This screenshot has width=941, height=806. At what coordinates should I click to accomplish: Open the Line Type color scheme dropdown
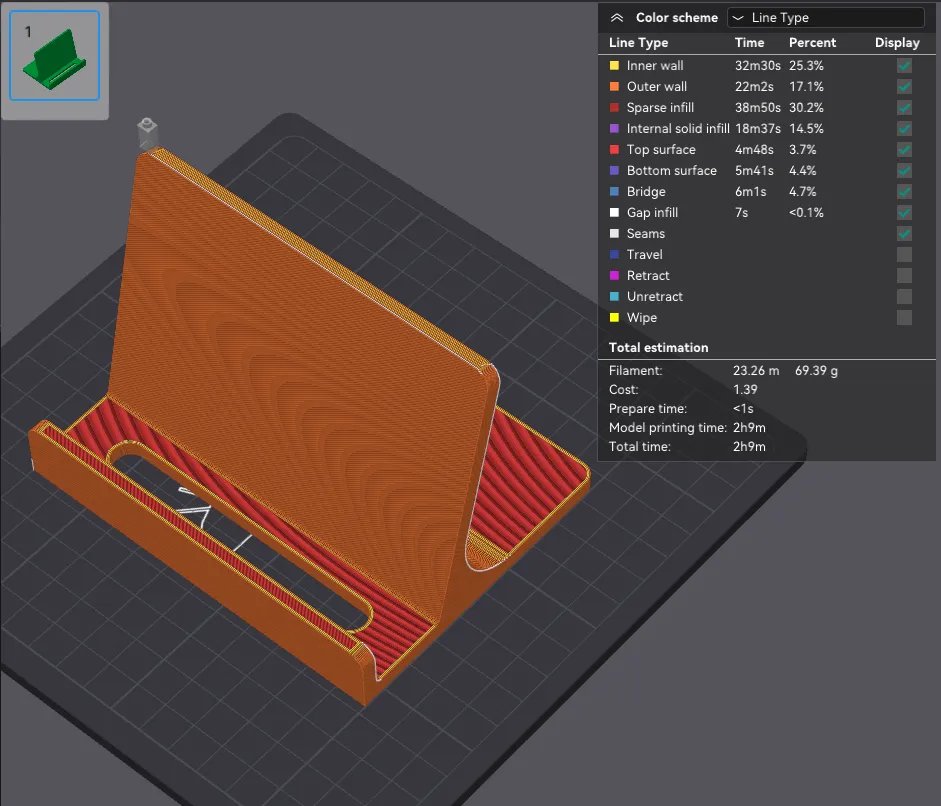(826, 18)
